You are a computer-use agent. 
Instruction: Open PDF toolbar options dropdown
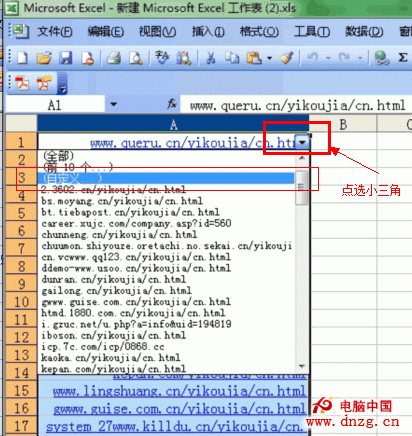[x=62, y=83]
